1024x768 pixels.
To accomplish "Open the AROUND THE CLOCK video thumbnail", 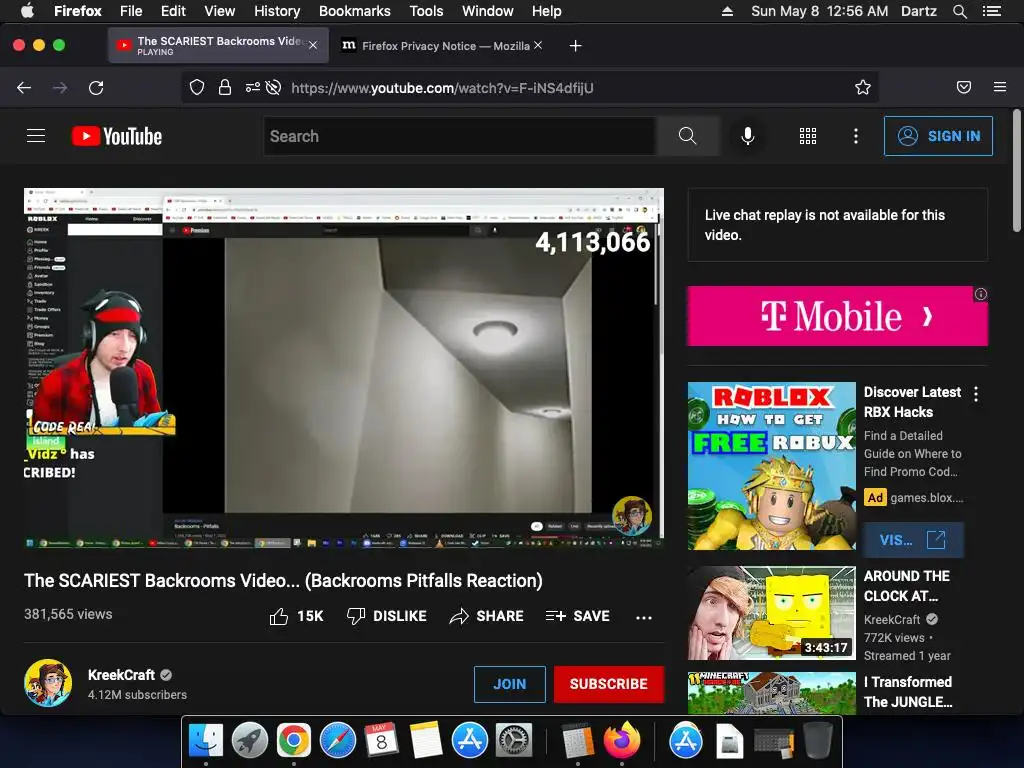I will tap(771, 613).
